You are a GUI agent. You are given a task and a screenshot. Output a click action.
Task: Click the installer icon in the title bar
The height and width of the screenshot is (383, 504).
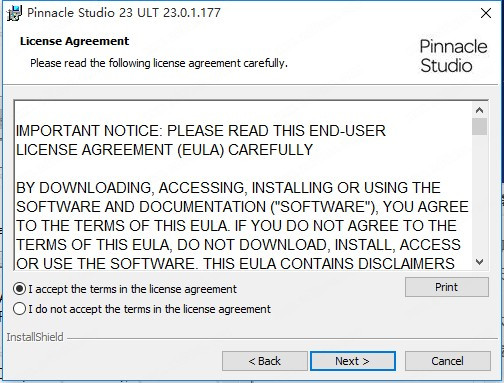pos(14,13)
